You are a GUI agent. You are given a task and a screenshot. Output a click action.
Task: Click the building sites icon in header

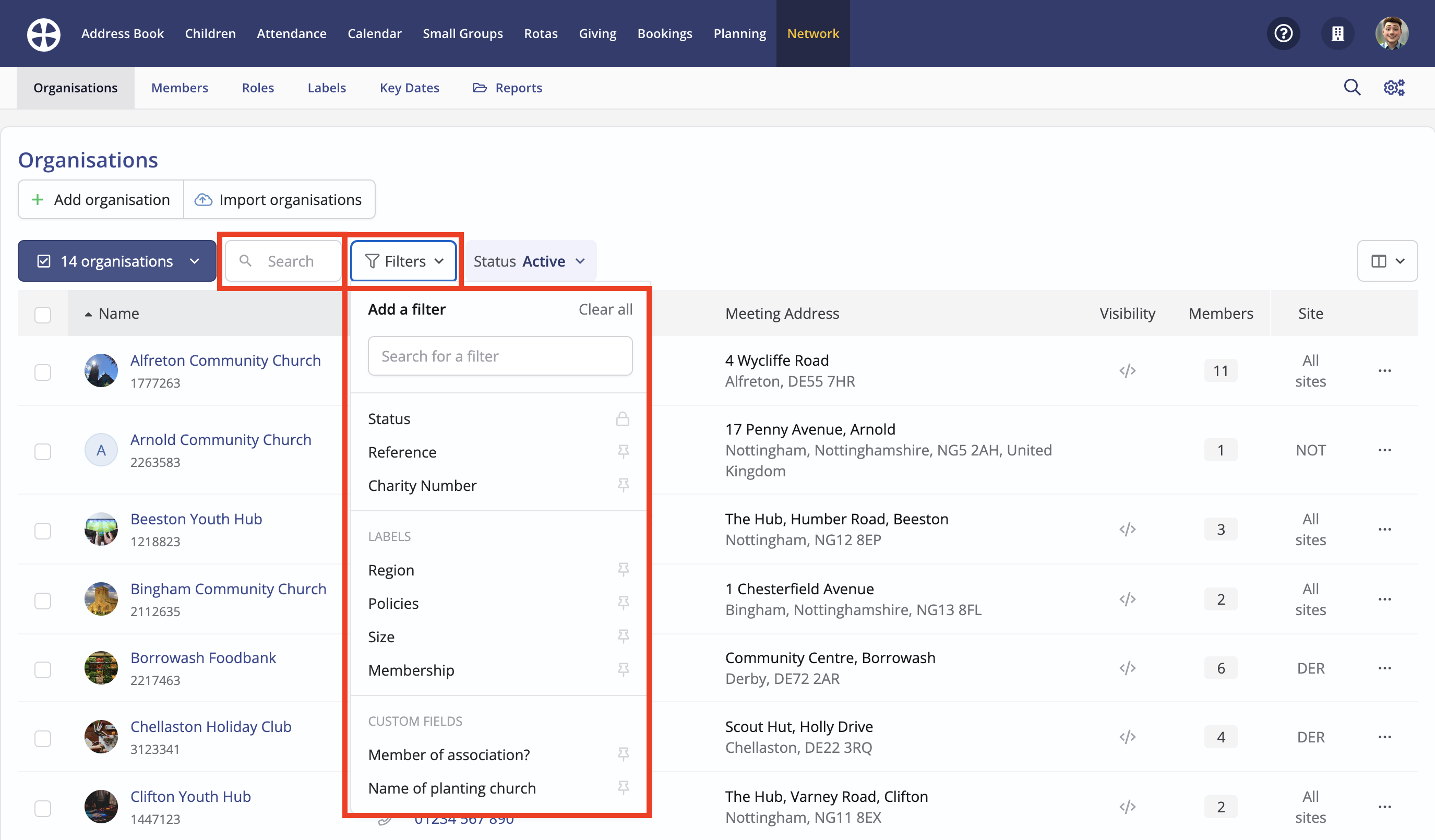pos(1337,33)
